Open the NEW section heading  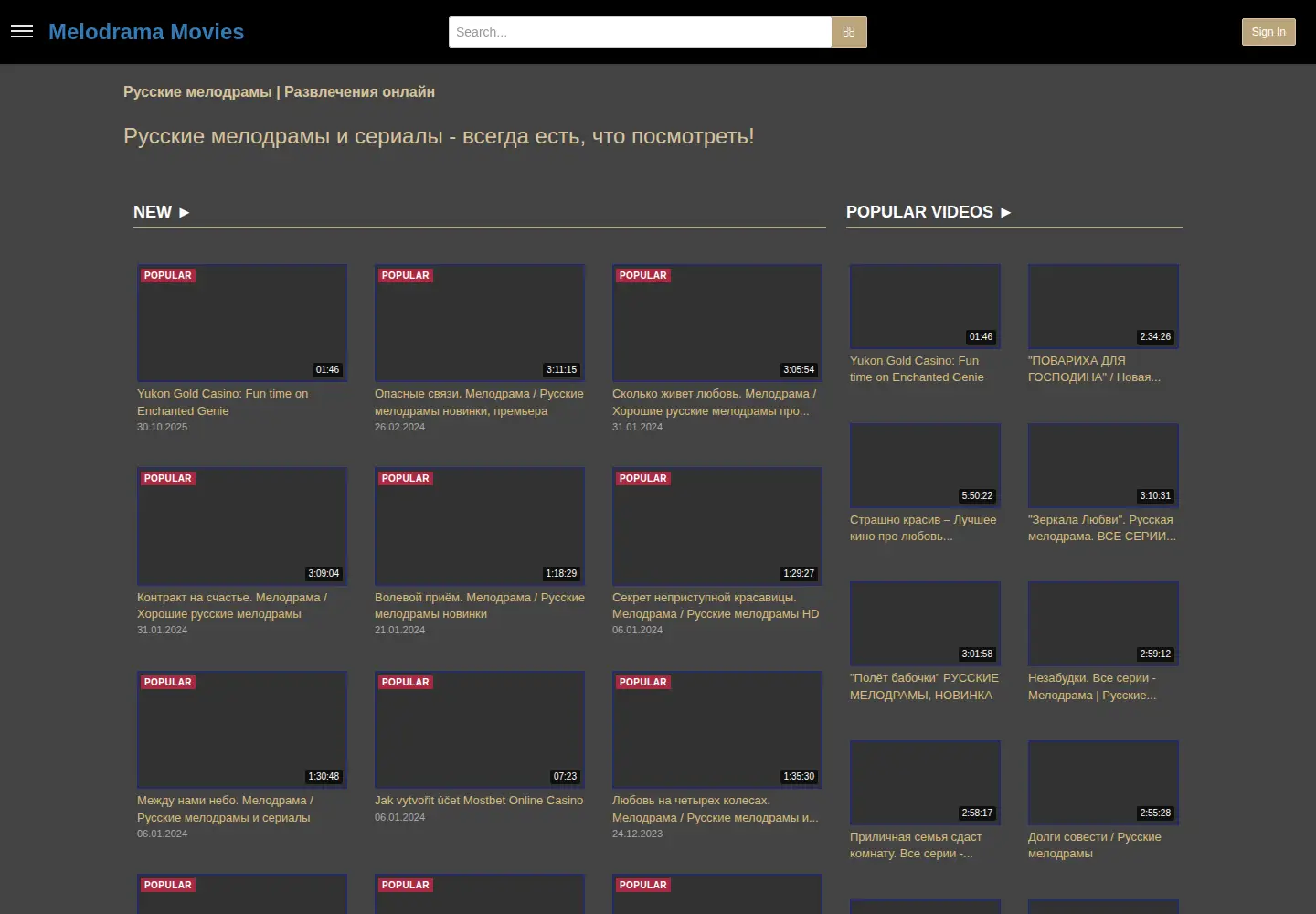pos(162,212)
